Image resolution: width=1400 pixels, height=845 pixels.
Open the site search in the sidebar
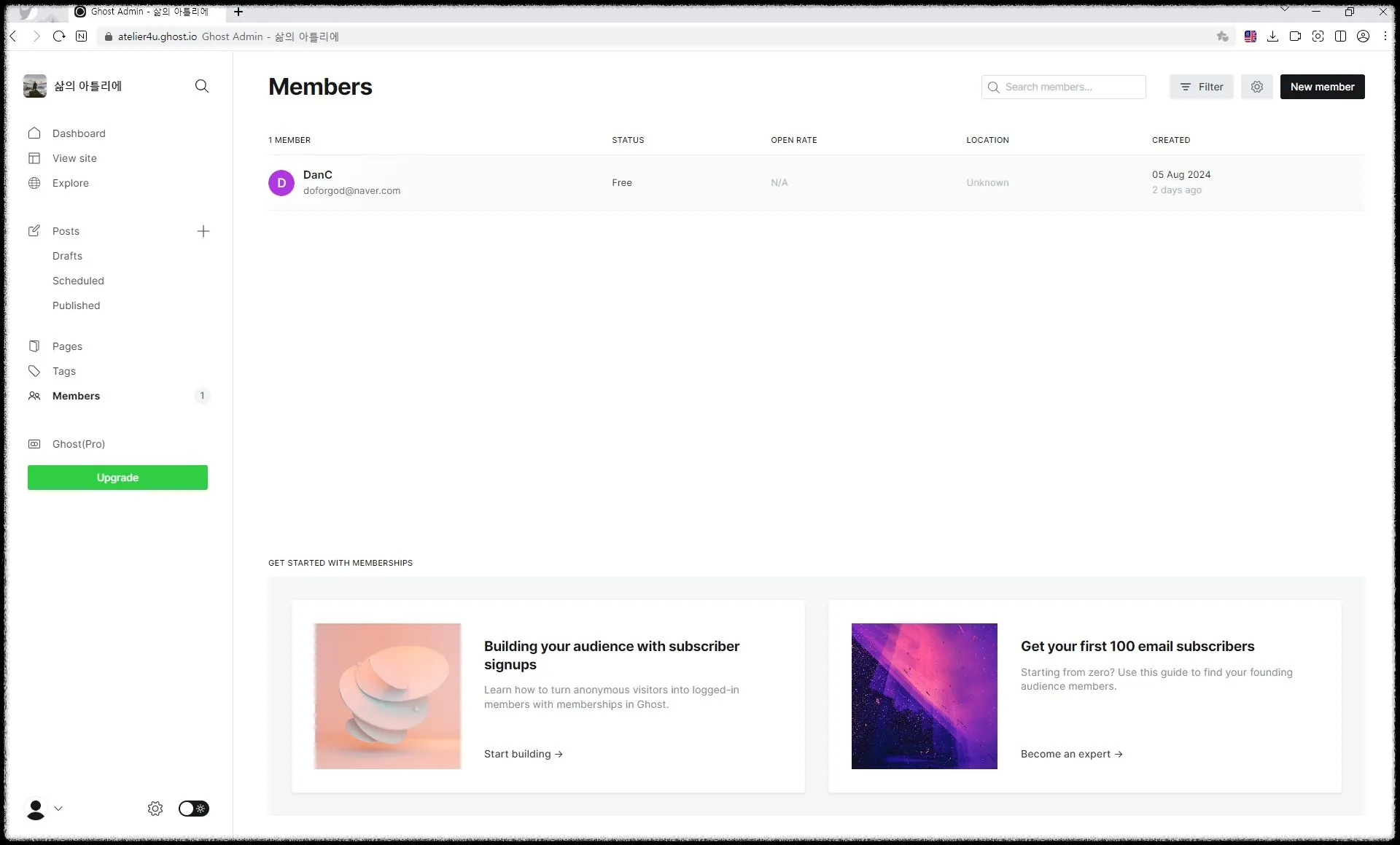point(202,86)
